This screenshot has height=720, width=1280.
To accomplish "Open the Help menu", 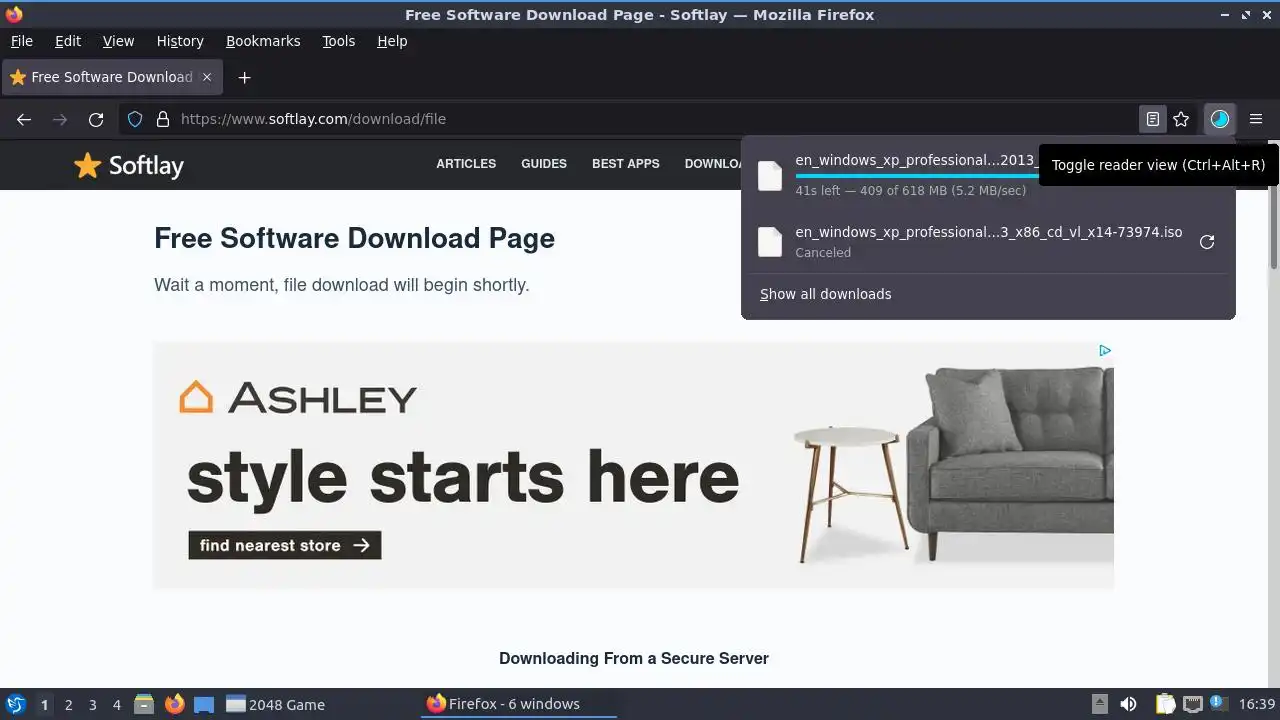I will (392, 41).
